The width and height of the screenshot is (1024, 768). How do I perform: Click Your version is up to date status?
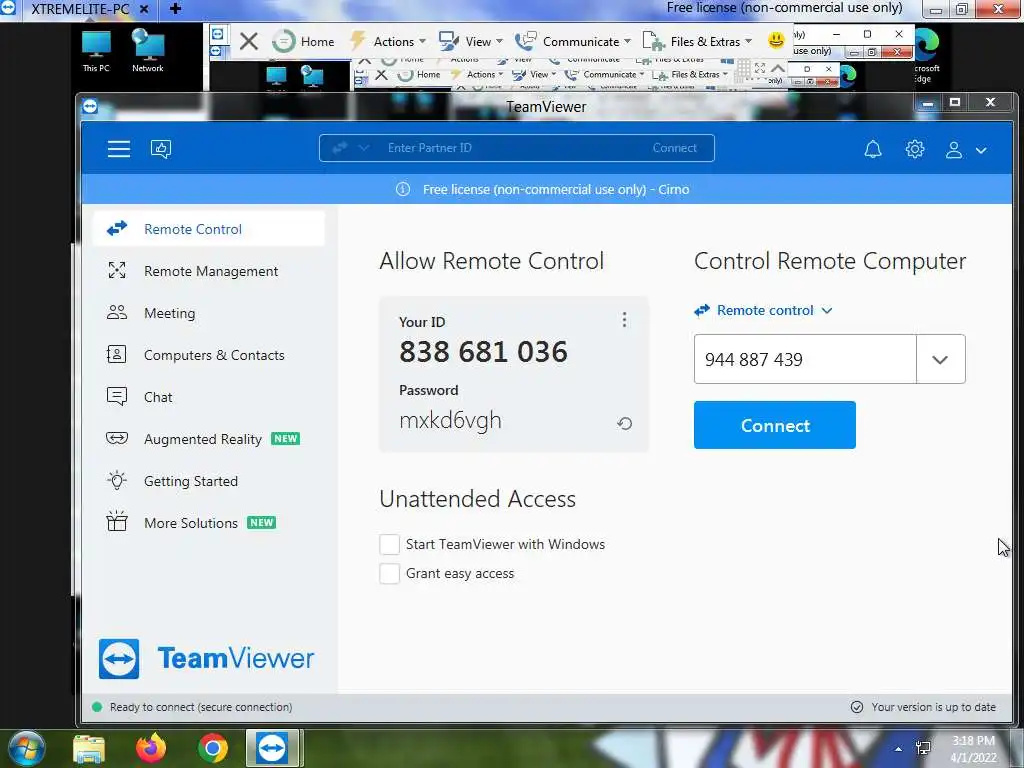pos(923,707)
